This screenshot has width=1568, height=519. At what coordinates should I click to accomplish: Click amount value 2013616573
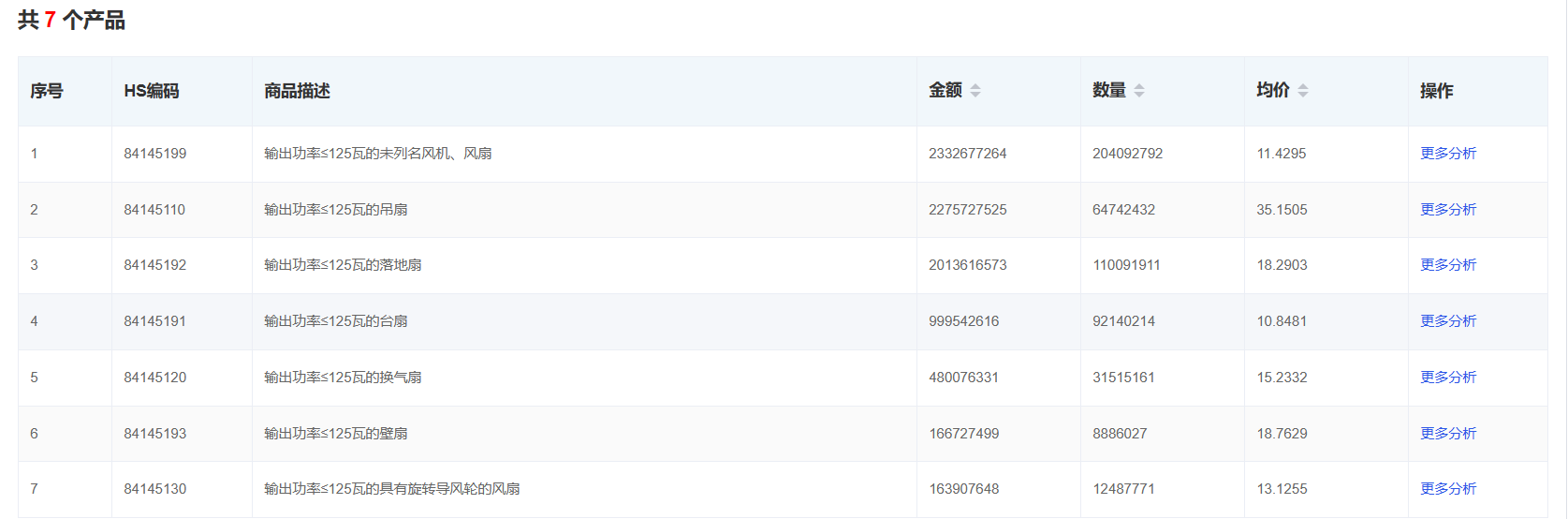(x=968, y=265)
